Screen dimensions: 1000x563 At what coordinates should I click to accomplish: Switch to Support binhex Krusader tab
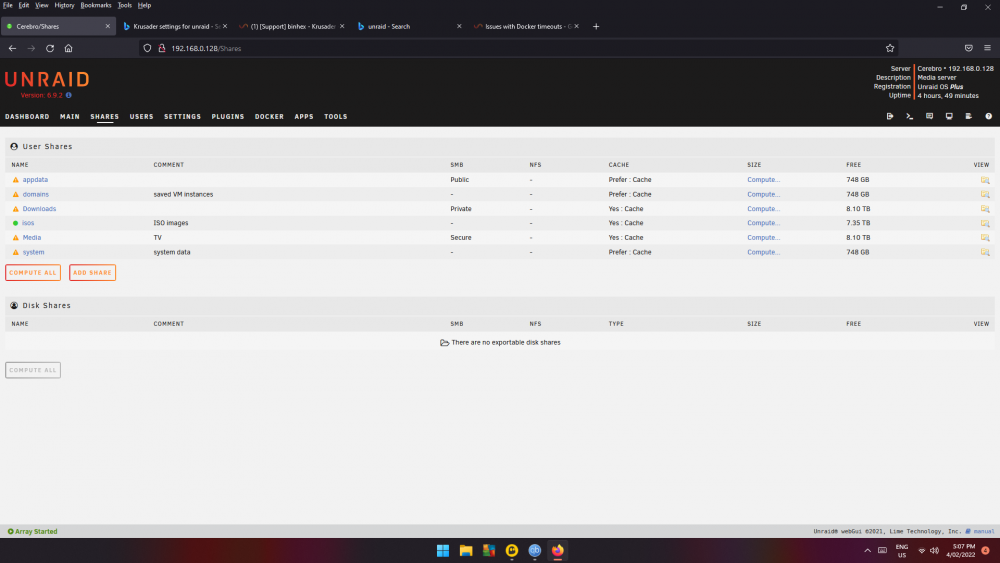coord(291,27)
